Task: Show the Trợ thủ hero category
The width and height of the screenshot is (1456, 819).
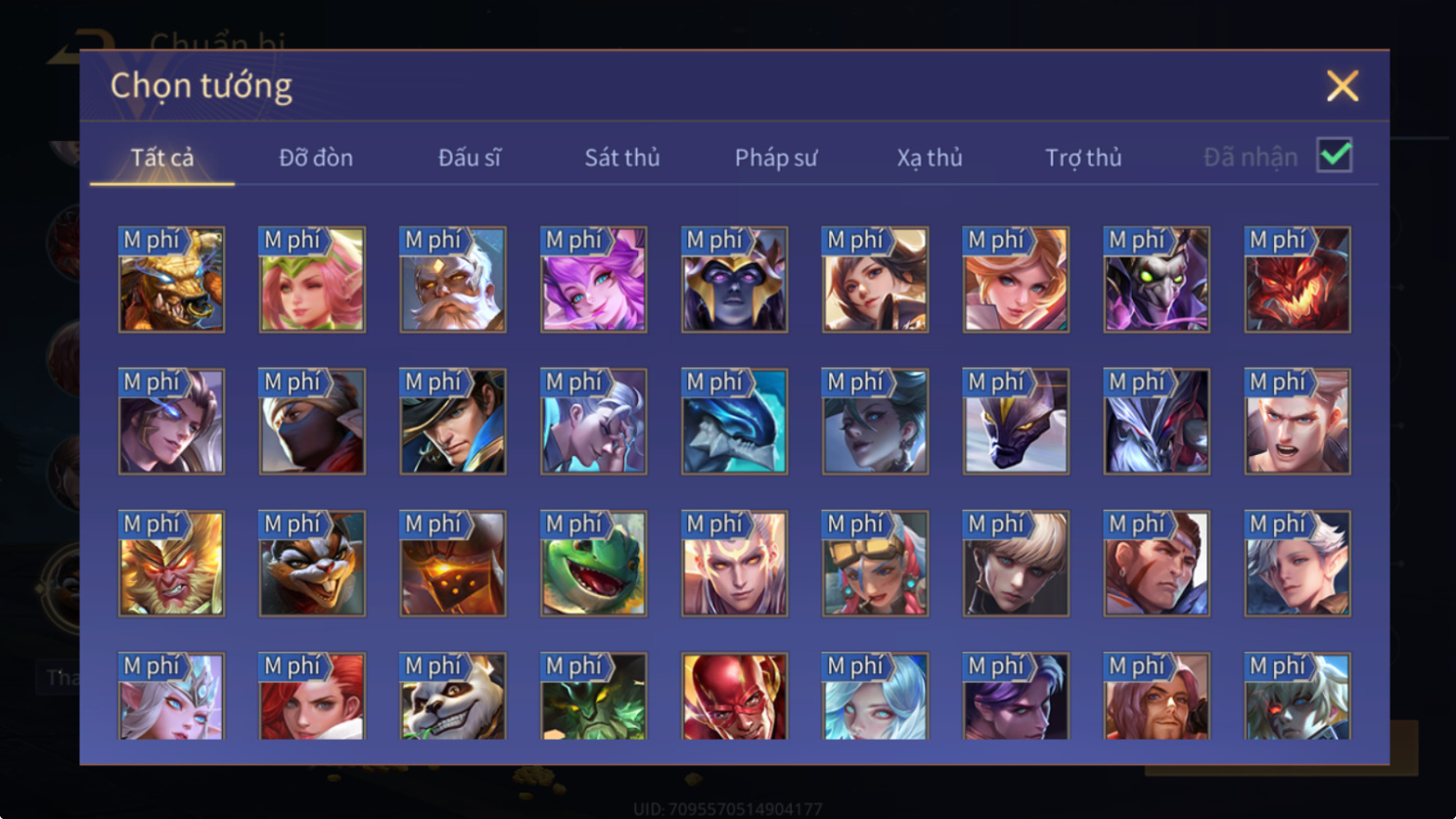Action: tap(1083, 158)
